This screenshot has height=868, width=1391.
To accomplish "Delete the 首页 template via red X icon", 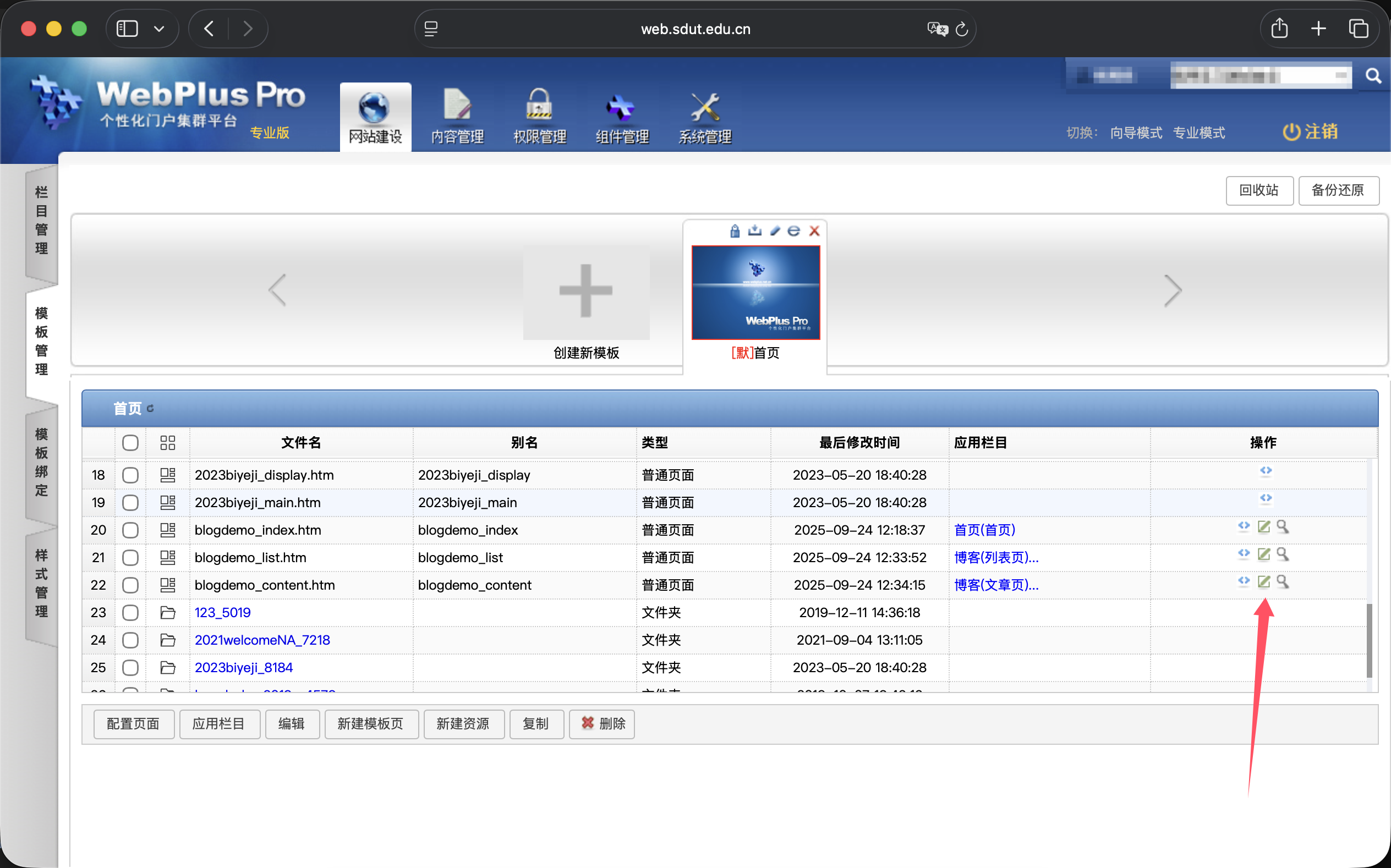I will click(814, 231).
